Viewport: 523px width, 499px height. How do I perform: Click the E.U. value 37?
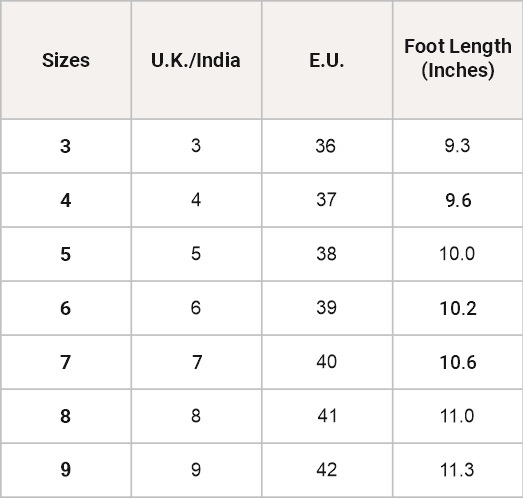326,199
